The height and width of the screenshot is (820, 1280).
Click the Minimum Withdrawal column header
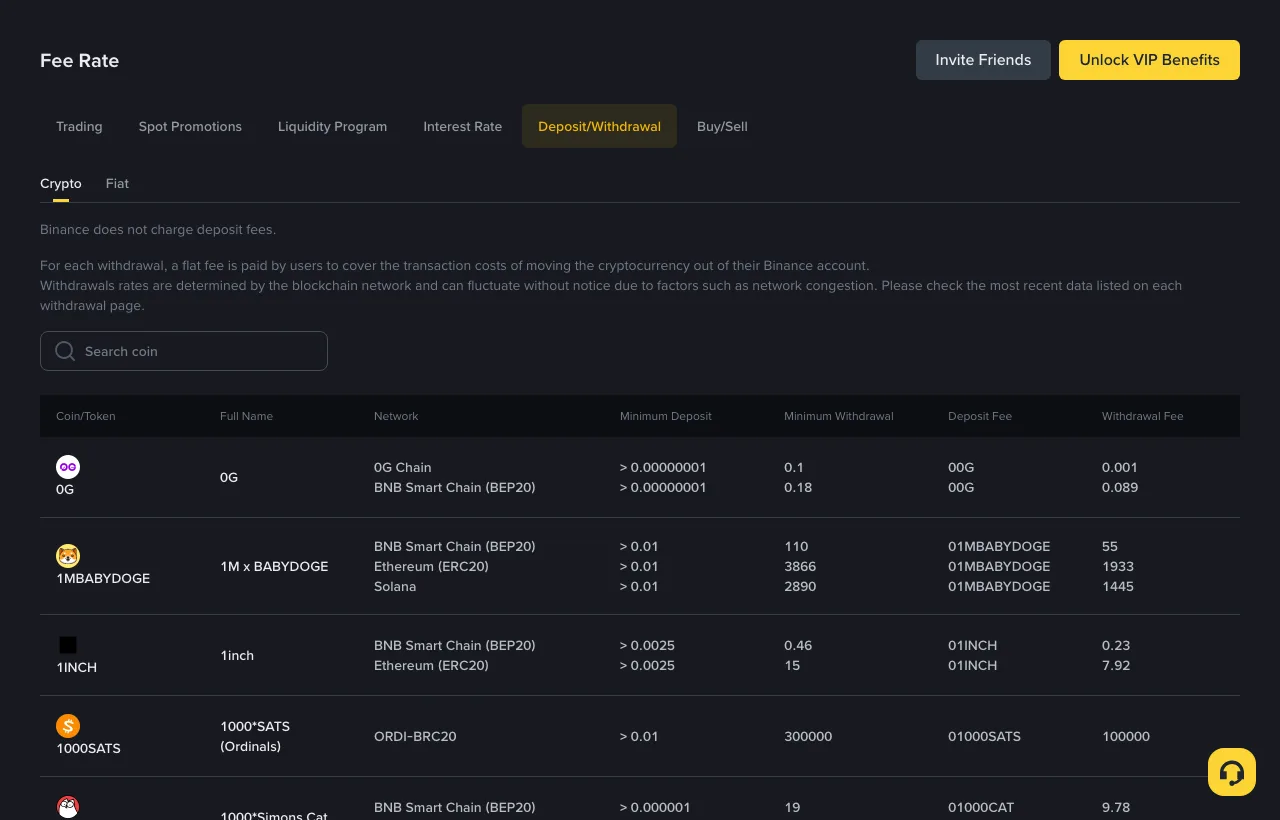coord(839,416)
